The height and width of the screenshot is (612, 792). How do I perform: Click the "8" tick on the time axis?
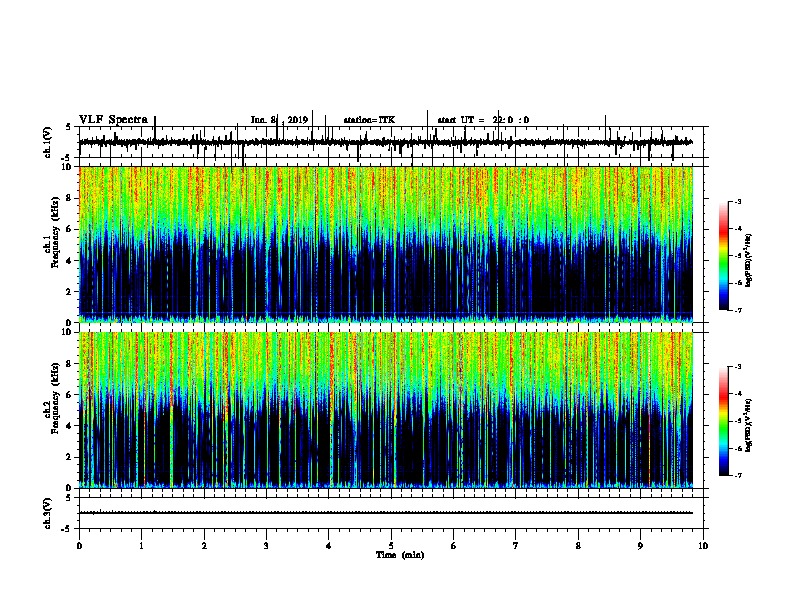[578, 546]
